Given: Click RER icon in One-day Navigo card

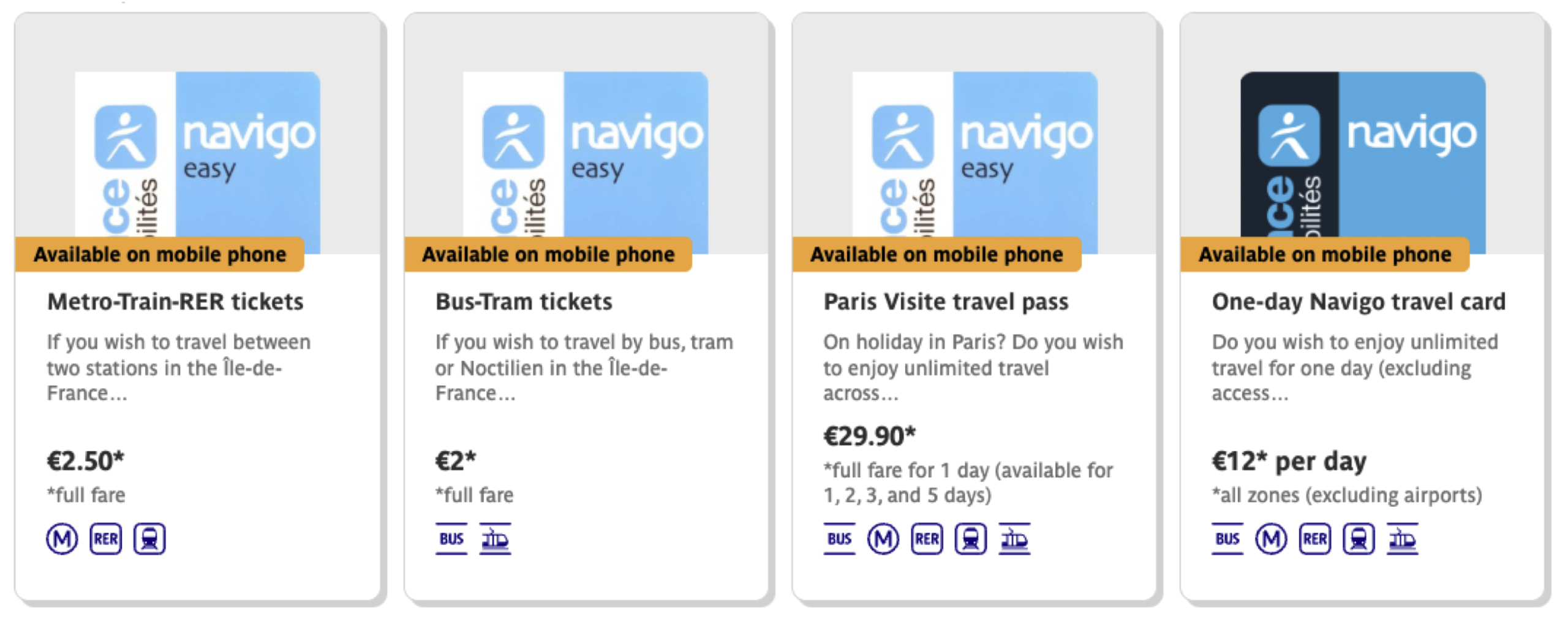Looking at the screenshot, I should coord(1315,539).
